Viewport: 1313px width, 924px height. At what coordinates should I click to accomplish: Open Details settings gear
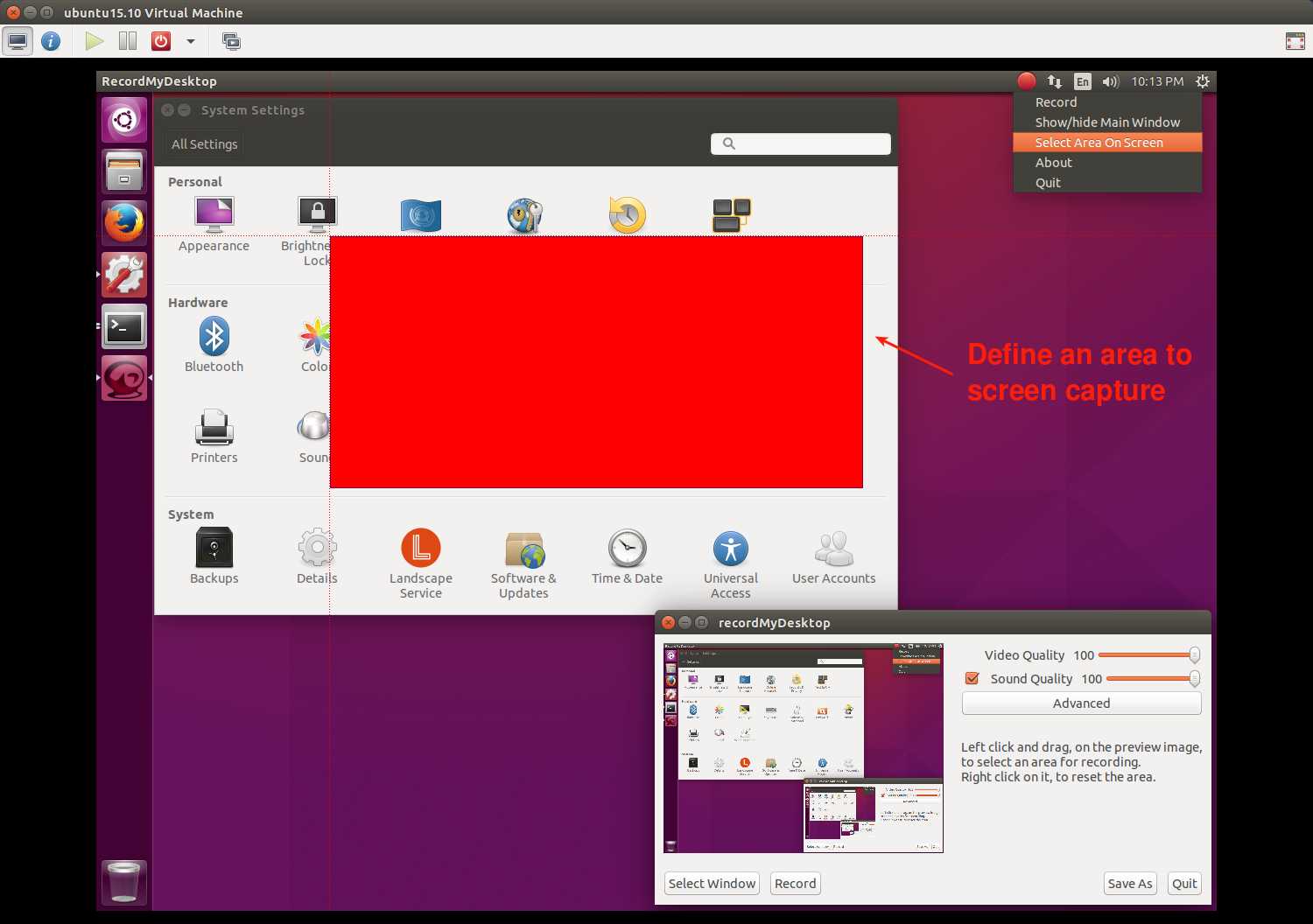(x=317, y=548)
